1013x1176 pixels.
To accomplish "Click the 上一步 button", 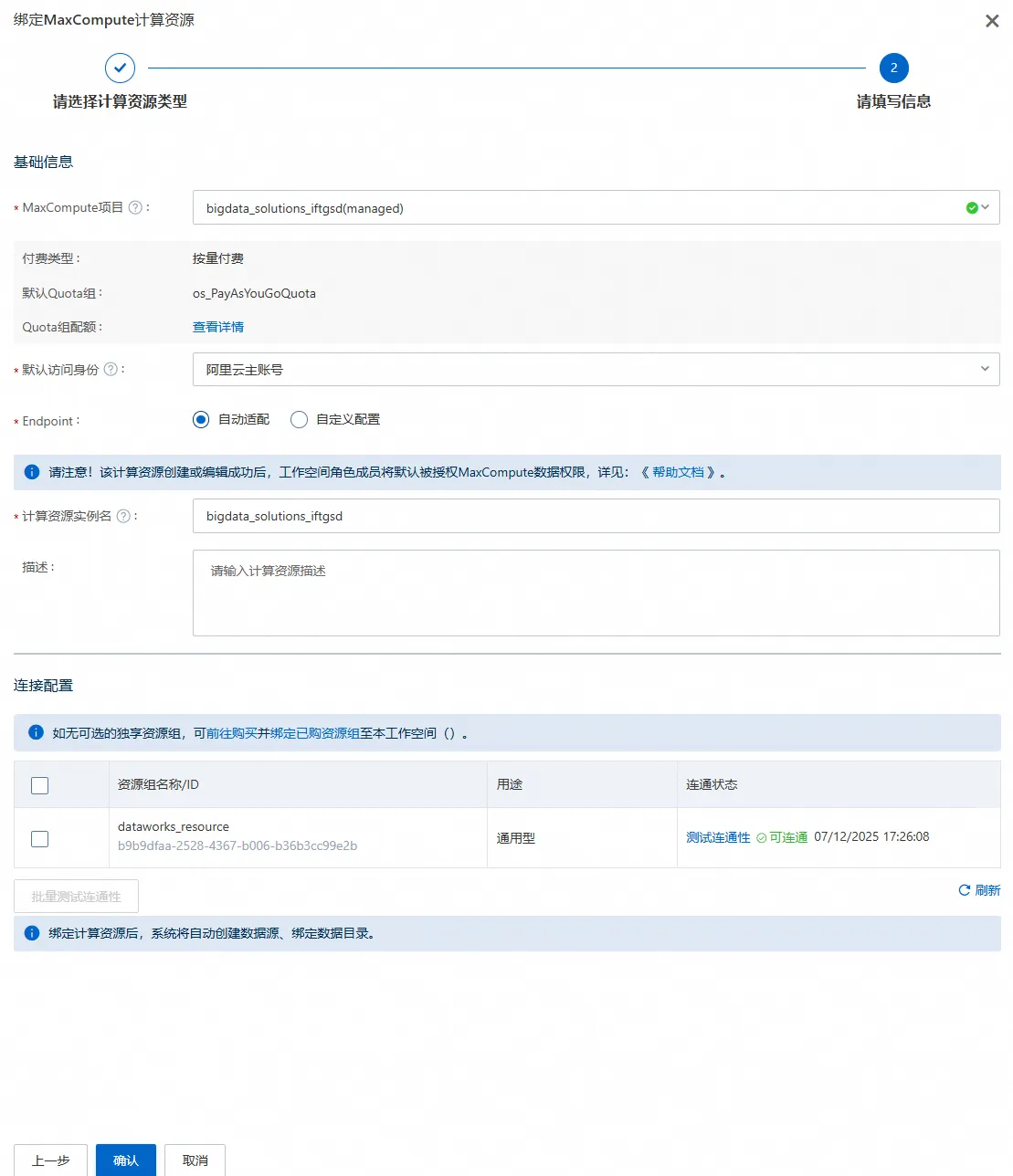I will click(x=50, y=1160).
